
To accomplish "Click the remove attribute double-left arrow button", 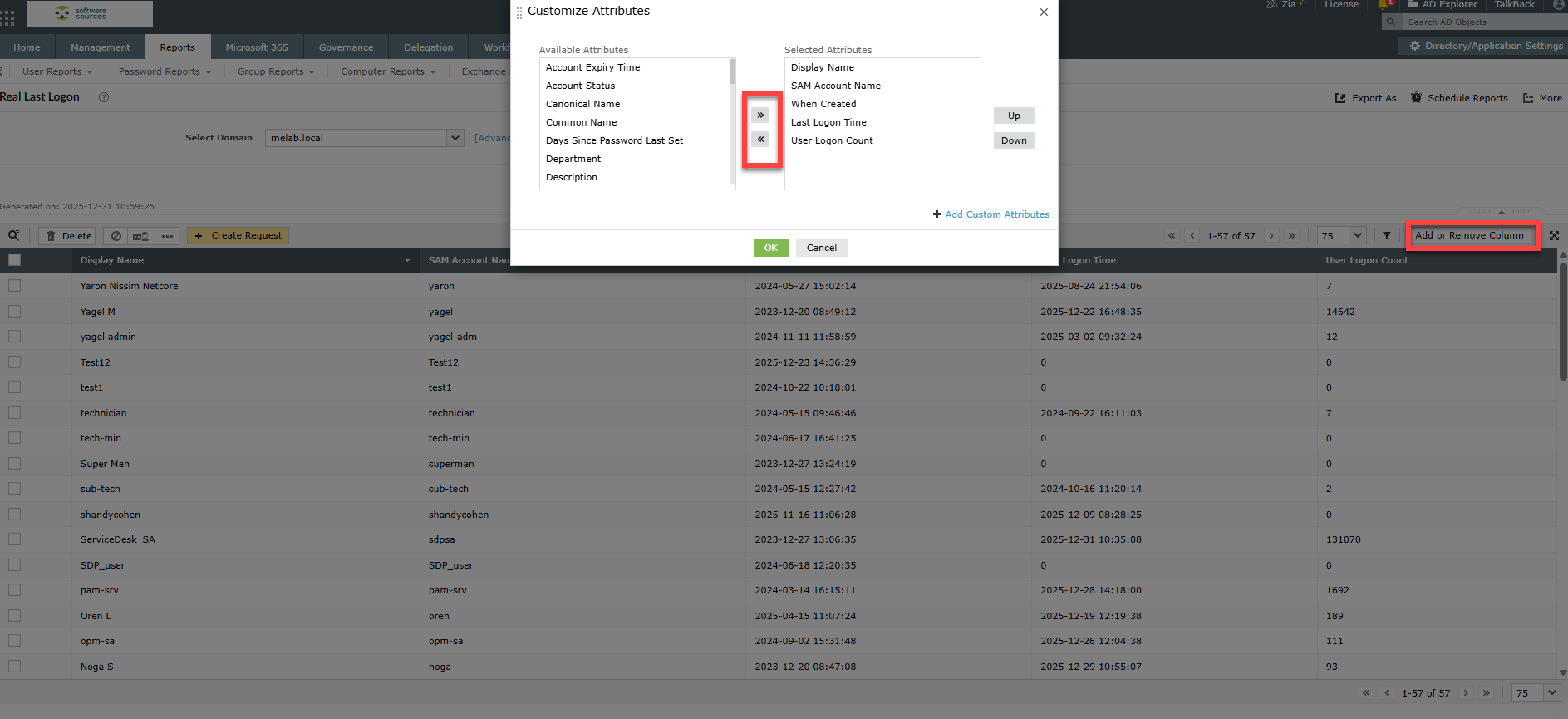I will click(760, 140).
